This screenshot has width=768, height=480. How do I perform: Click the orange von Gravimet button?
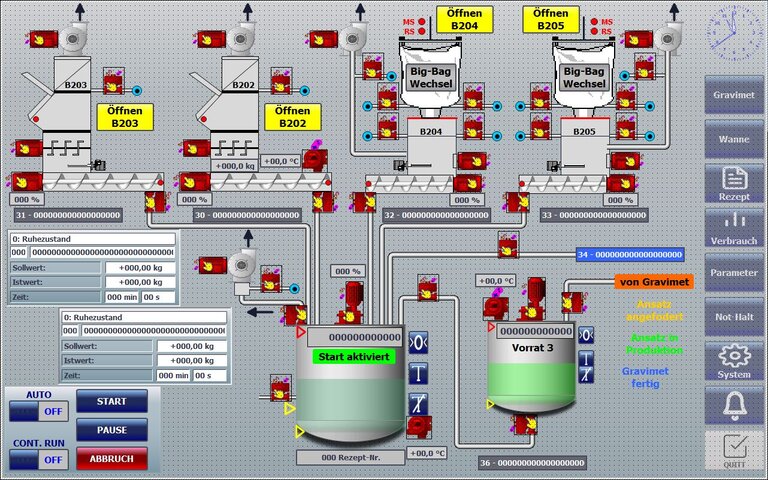click(654, 282)
